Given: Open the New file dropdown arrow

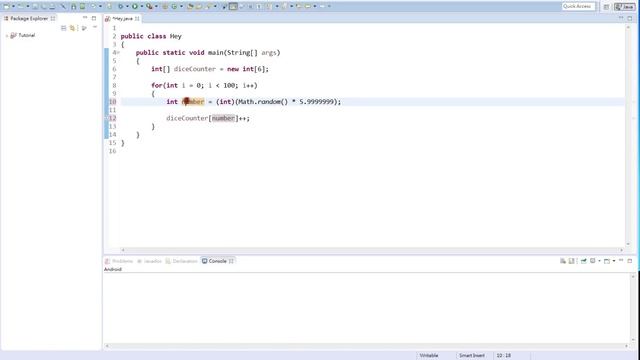Looking at the screenshot, I should coord(13,6).
